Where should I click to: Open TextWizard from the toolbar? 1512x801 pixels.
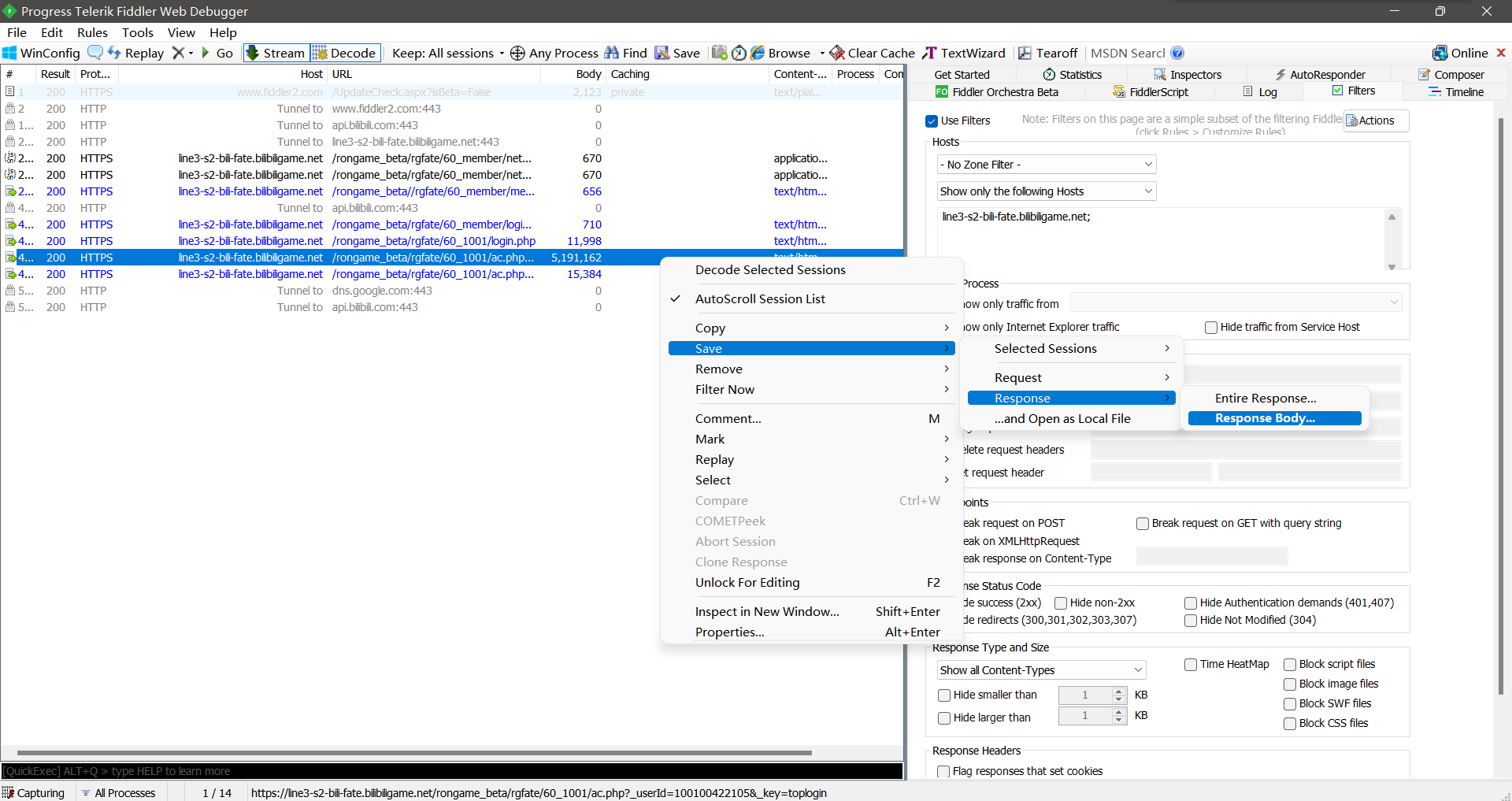coord(964,53)
